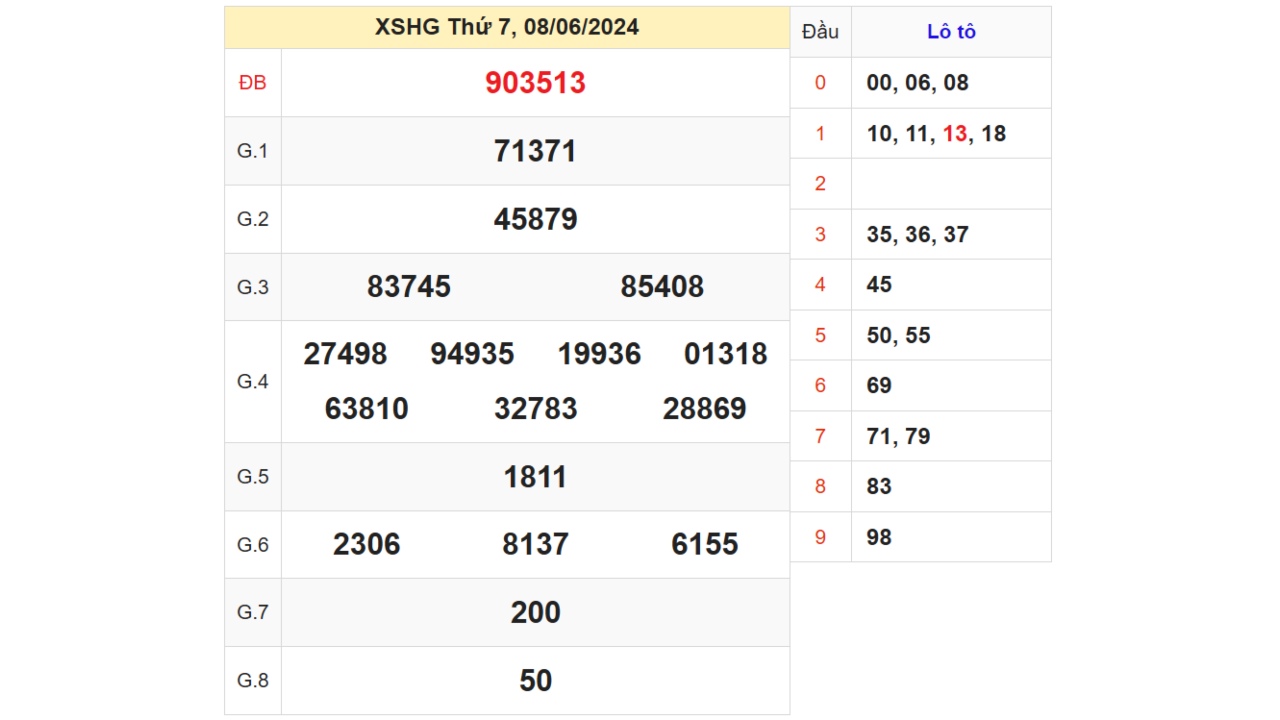
Task: Select head digit 9 in Đầu column
Action: (x=821, y=538)
